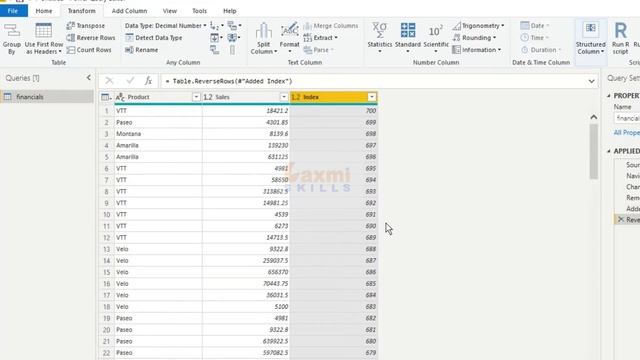Switch to the View tab
Image resolution: width=640 pixels, height=360 pixels.
170,11
